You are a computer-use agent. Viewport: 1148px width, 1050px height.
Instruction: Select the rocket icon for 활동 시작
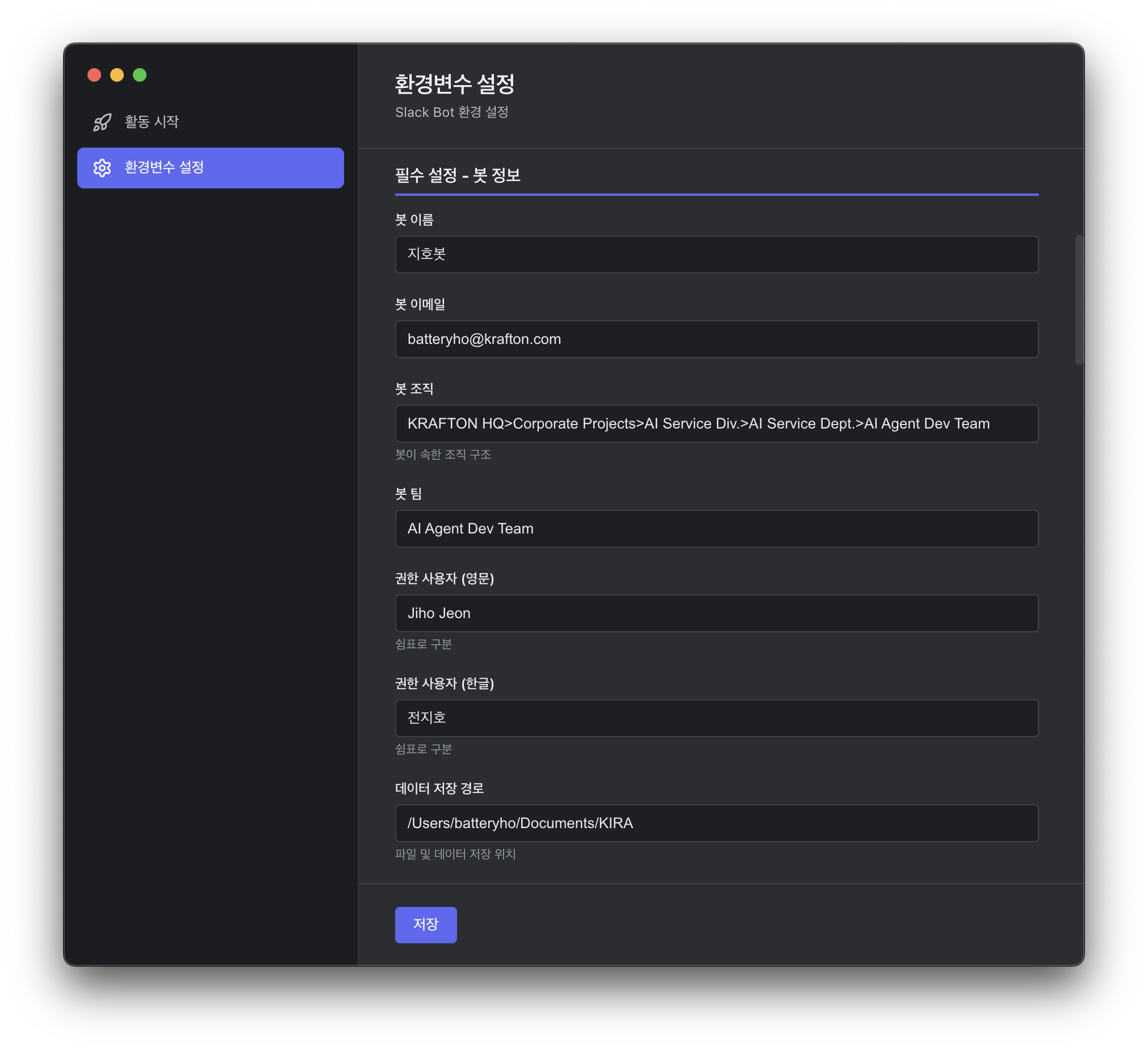pyautogui.click(x=102, y=121)
